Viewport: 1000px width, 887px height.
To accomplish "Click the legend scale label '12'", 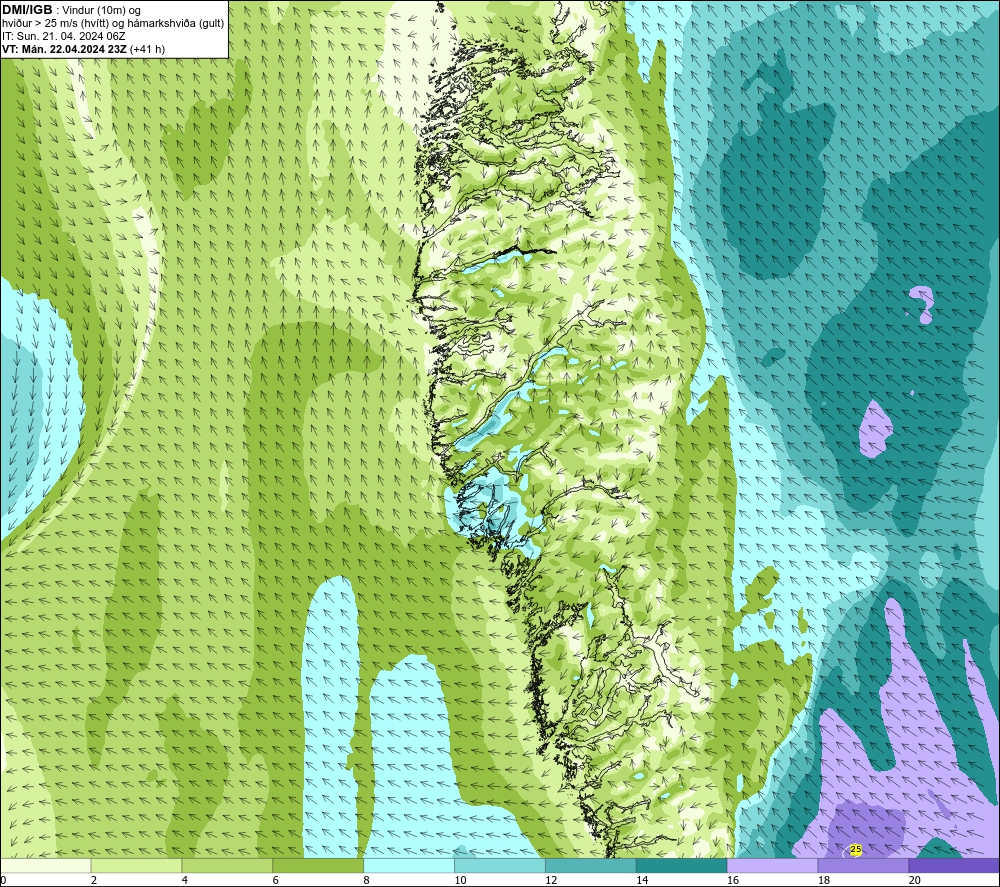I will pos(551,881).
